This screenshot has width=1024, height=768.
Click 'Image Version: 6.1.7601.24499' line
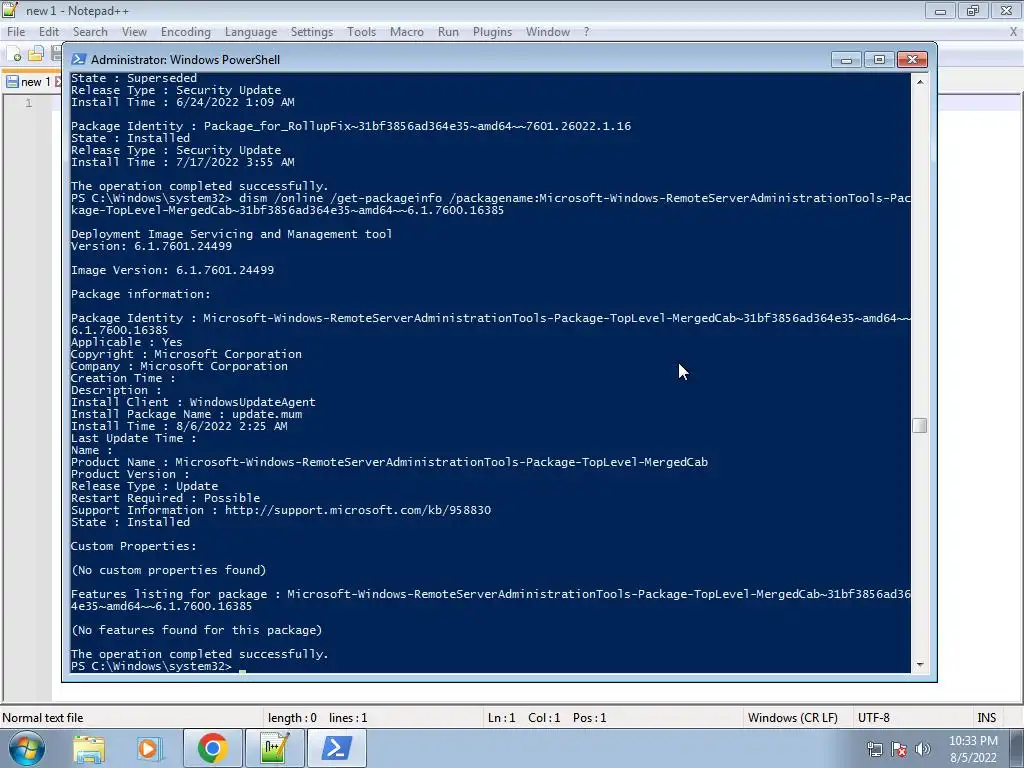[x=172, y=270]
